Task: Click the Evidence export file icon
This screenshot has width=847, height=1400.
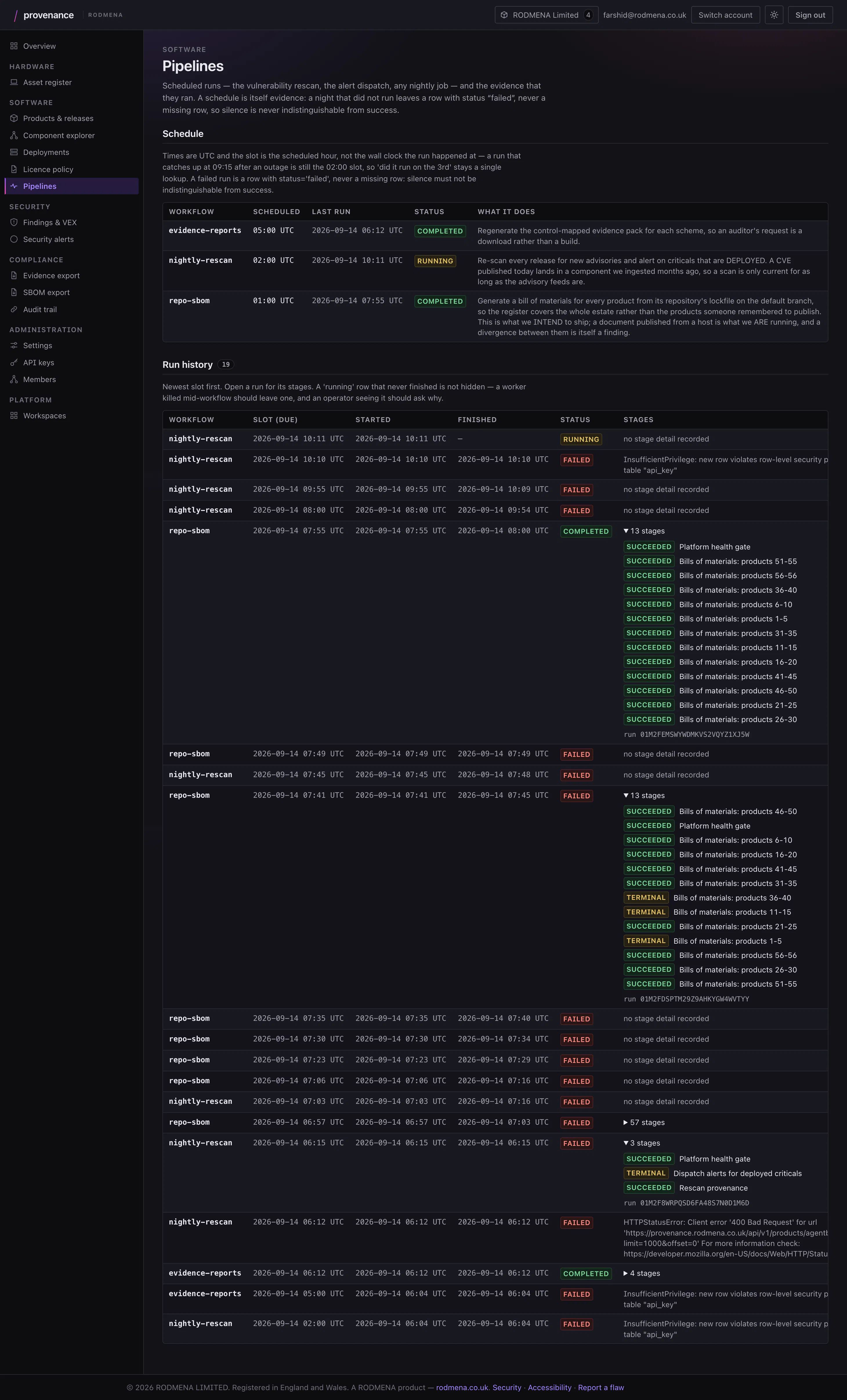Action: [14, 276]
